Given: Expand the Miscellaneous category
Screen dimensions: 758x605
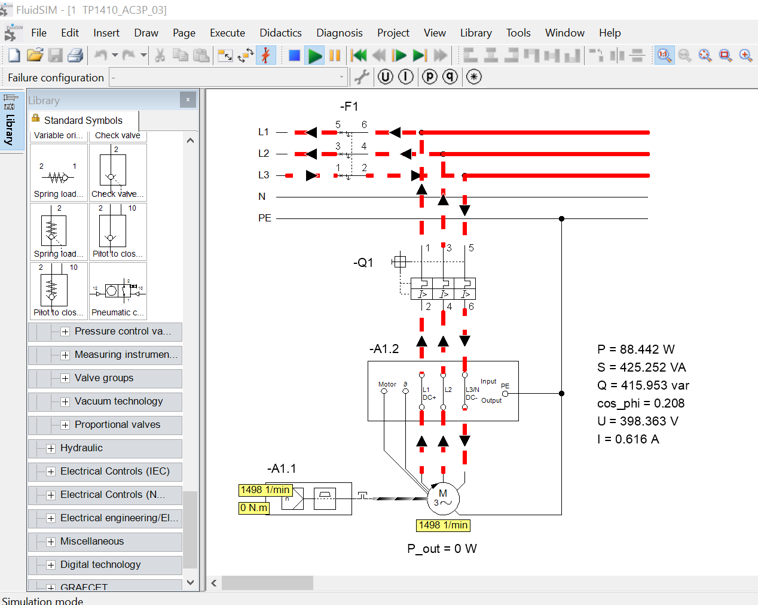Looking at the screenshot, I should [x=51, y=542].
